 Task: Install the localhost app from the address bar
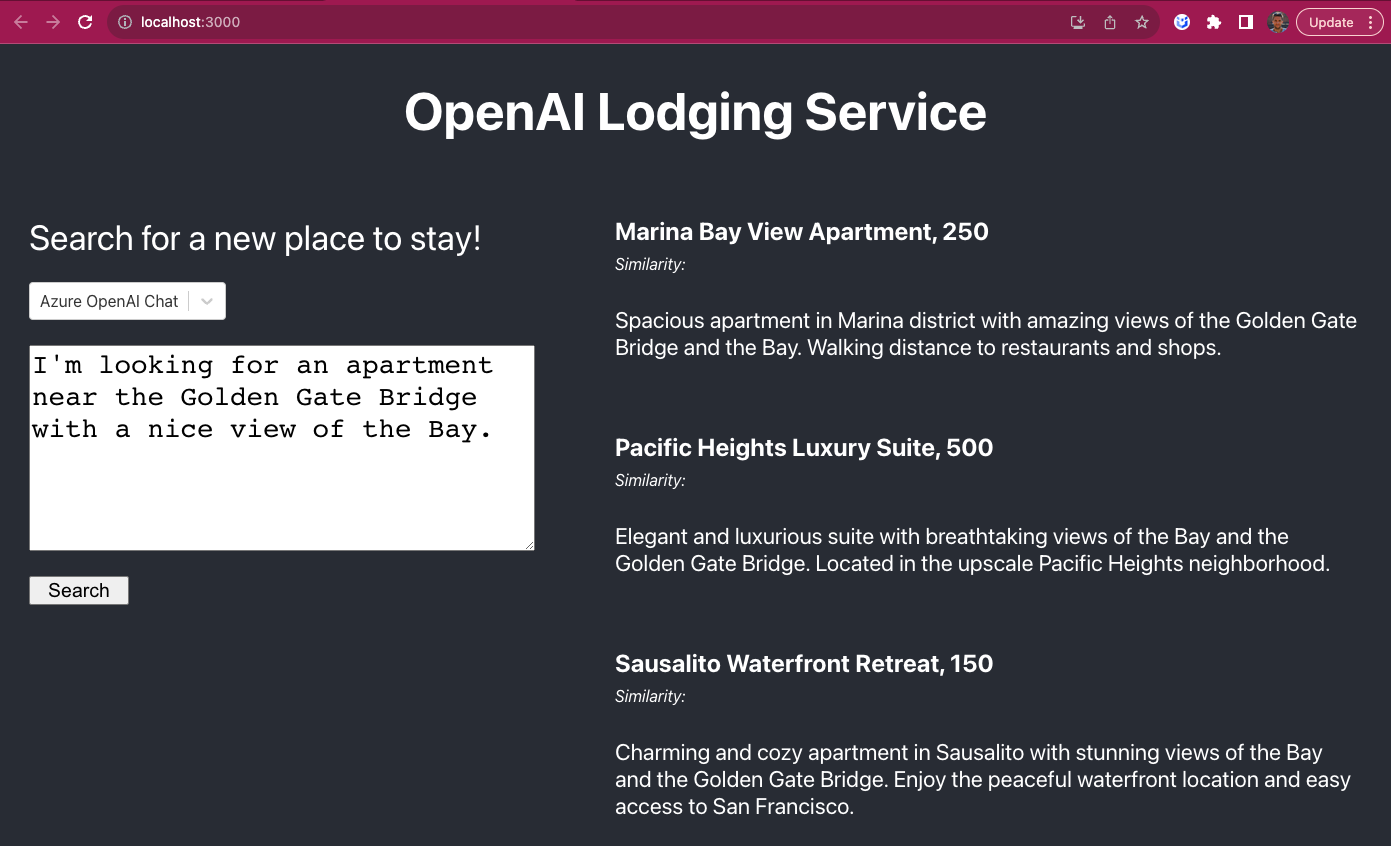coord(1077,21)
